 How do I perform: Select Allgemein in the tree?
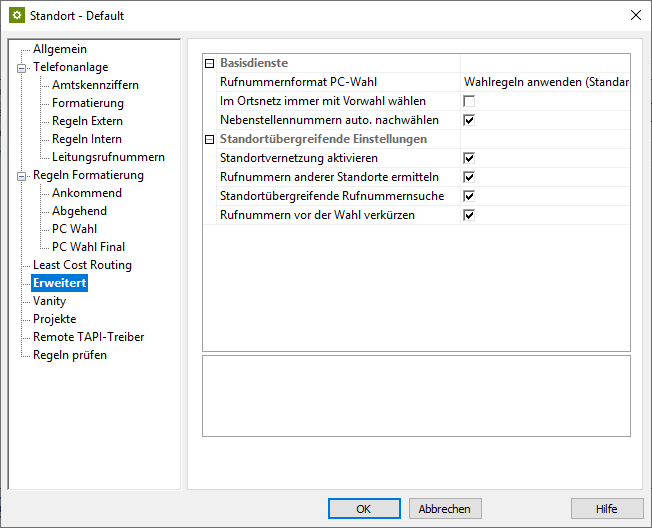tap(59, 49)
